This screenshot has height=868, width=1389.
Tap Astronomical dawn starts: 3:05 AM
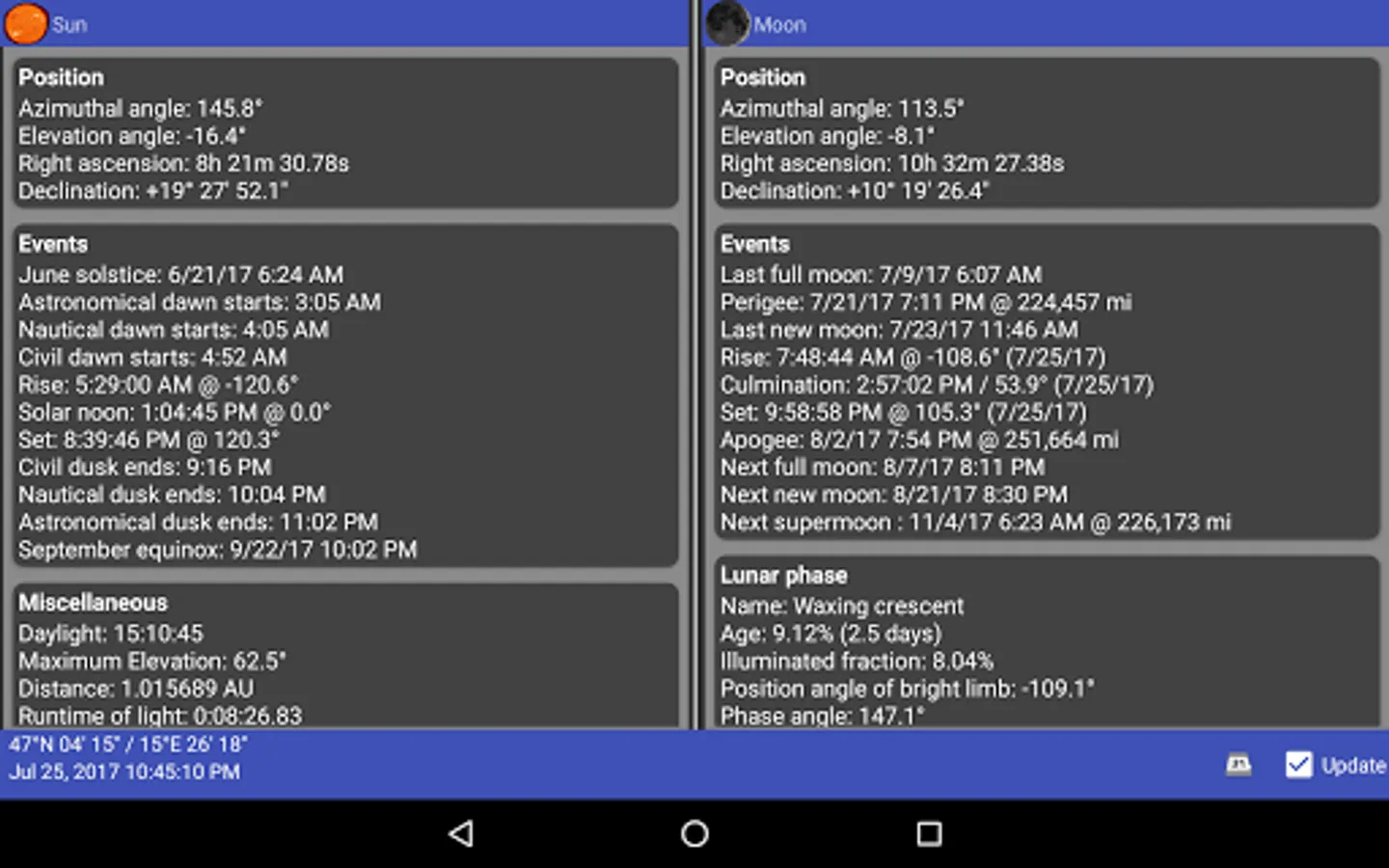click(x=200, y=302)
